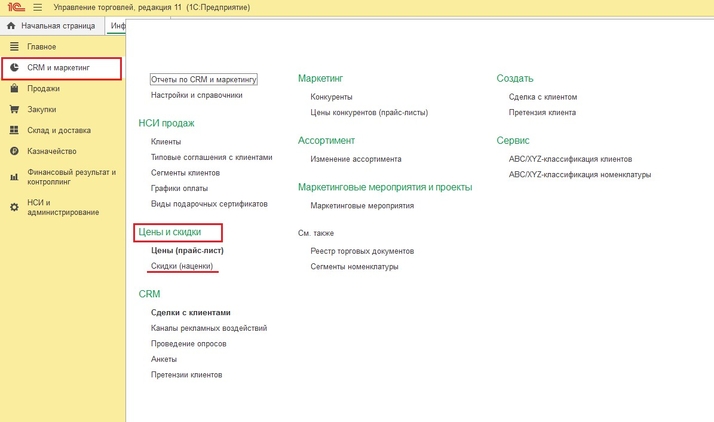Open Цены конкурентов (прайс-листы)
The image size is (714, 422).
pyautogui.click(x=369, y=112)
